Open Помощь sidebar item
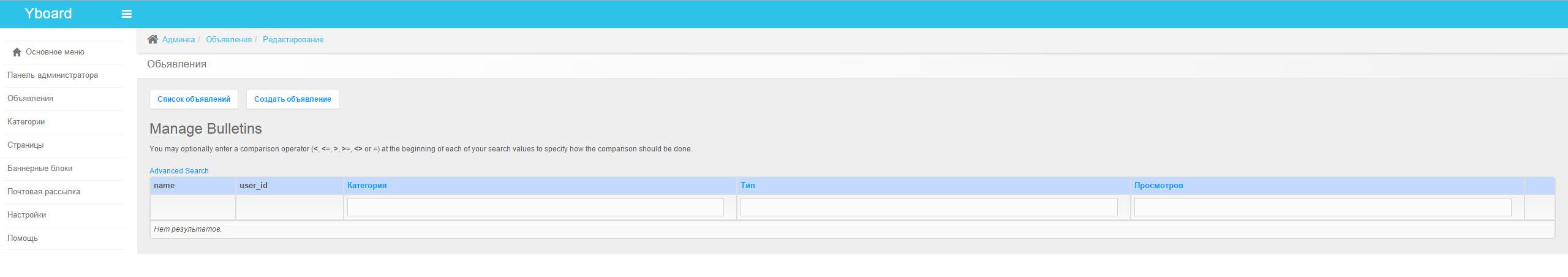Image resolution: width=1568 pixels, height=277 pixels. click(x=23, y=238)
